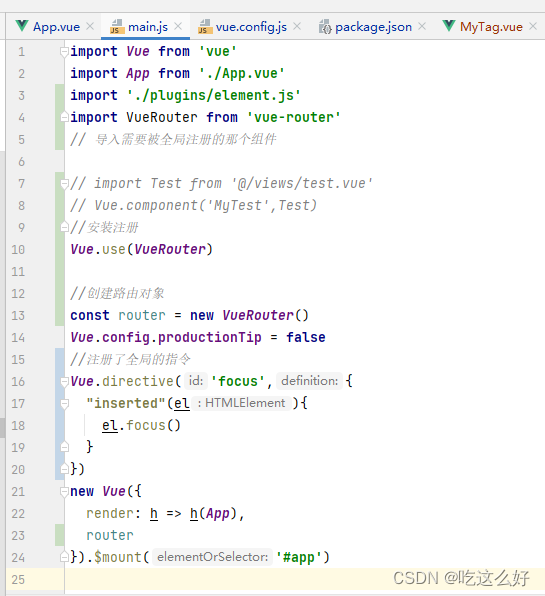Click fold end marker at line 20
545x596 pixels.
pos(65,469)
